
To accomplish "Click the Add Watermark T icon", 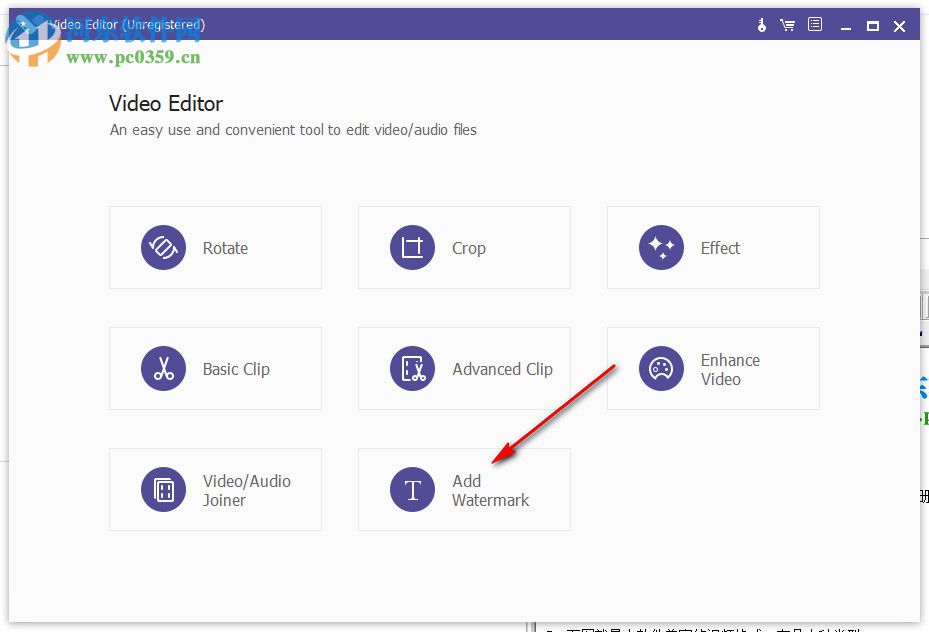I will coord(412,489).
